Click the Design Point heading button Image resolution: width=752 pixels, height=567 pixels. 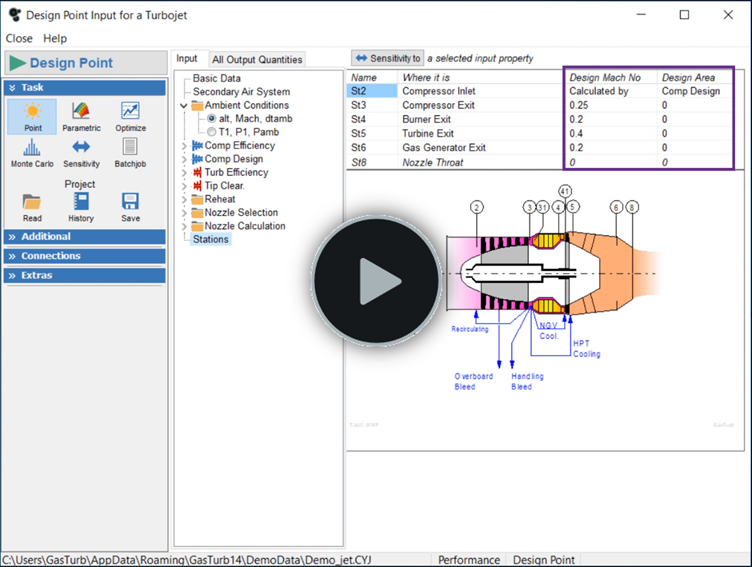[86, 63]
